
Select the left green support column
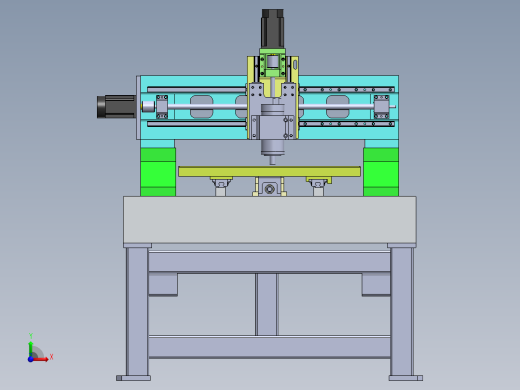tap(158, 172)
